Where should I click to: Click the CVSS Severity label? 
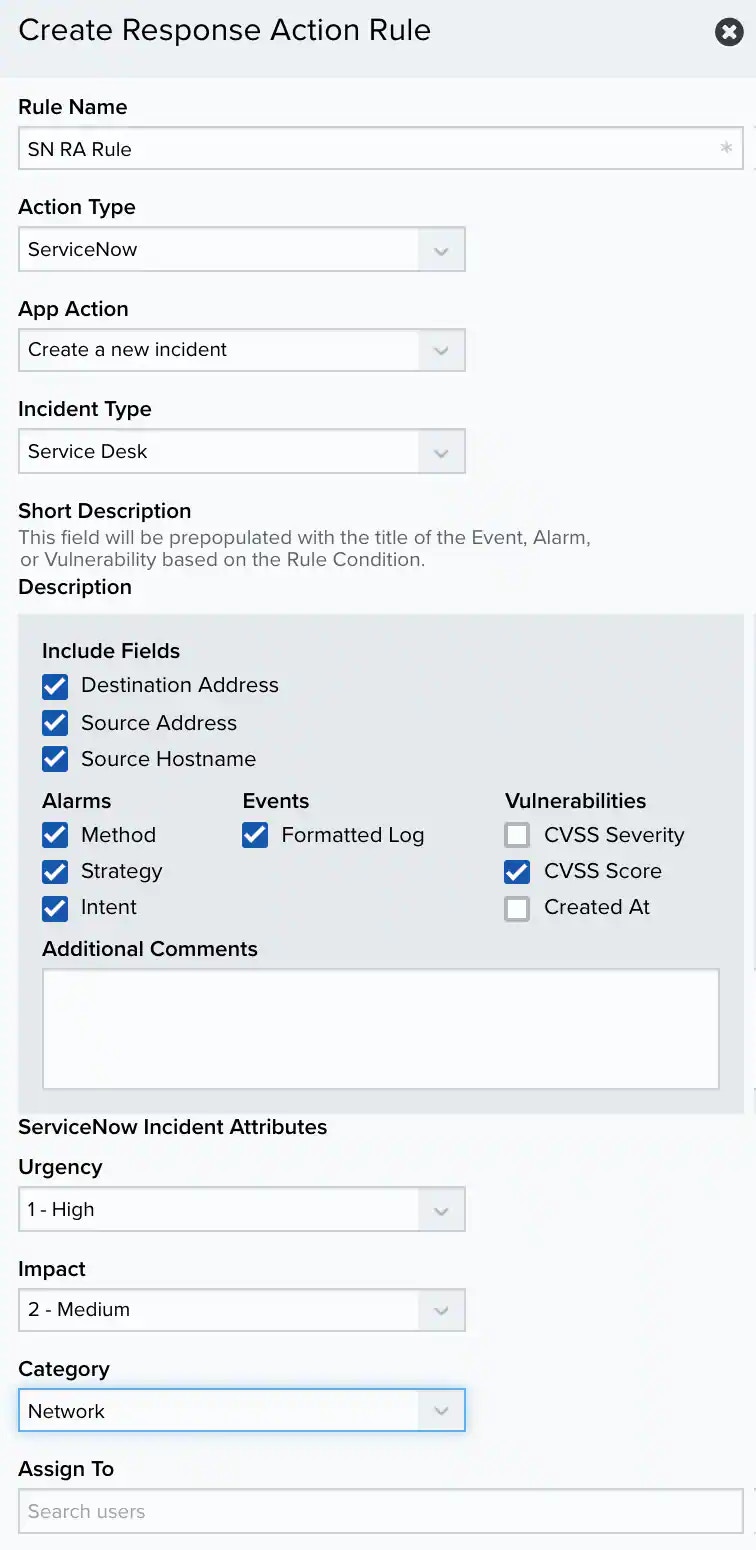click(x=614, y=835)
